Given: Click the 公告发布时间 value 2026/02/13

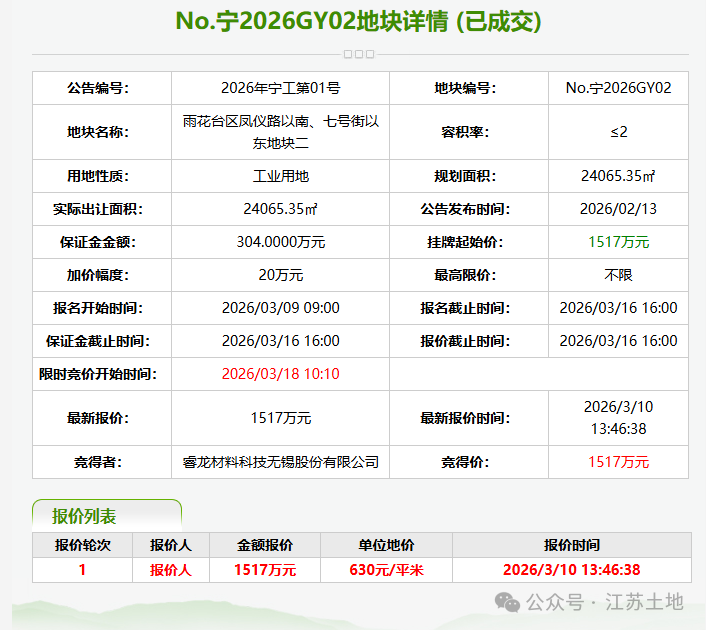Looking at the screenshot, I should [618, 209].
